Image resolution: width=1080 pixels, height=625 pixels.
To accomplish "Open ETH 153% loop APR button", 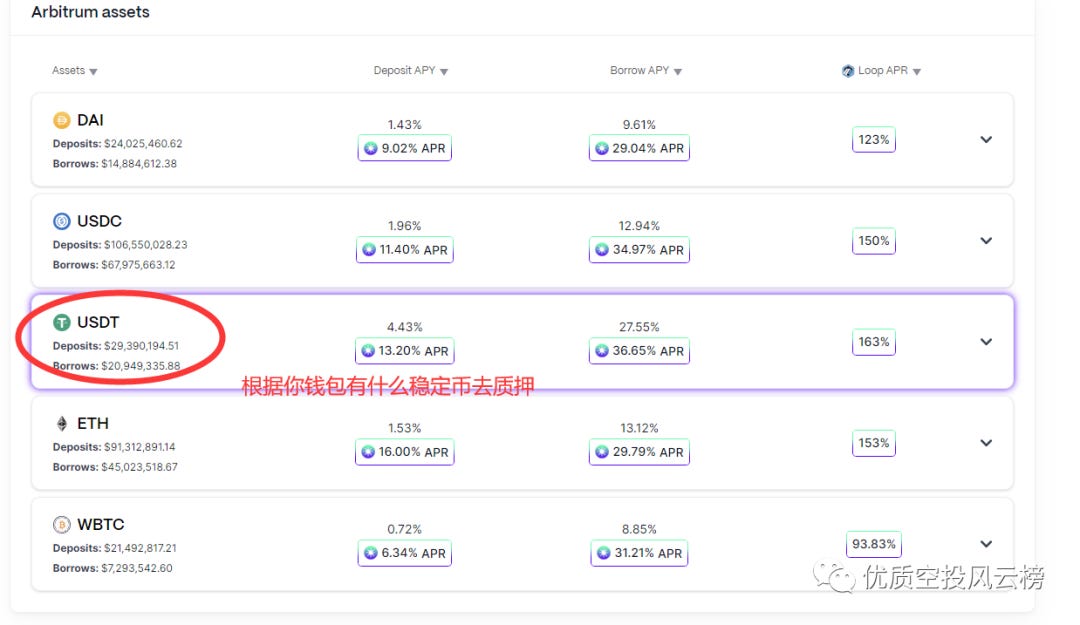I will (x=873, y=443).
